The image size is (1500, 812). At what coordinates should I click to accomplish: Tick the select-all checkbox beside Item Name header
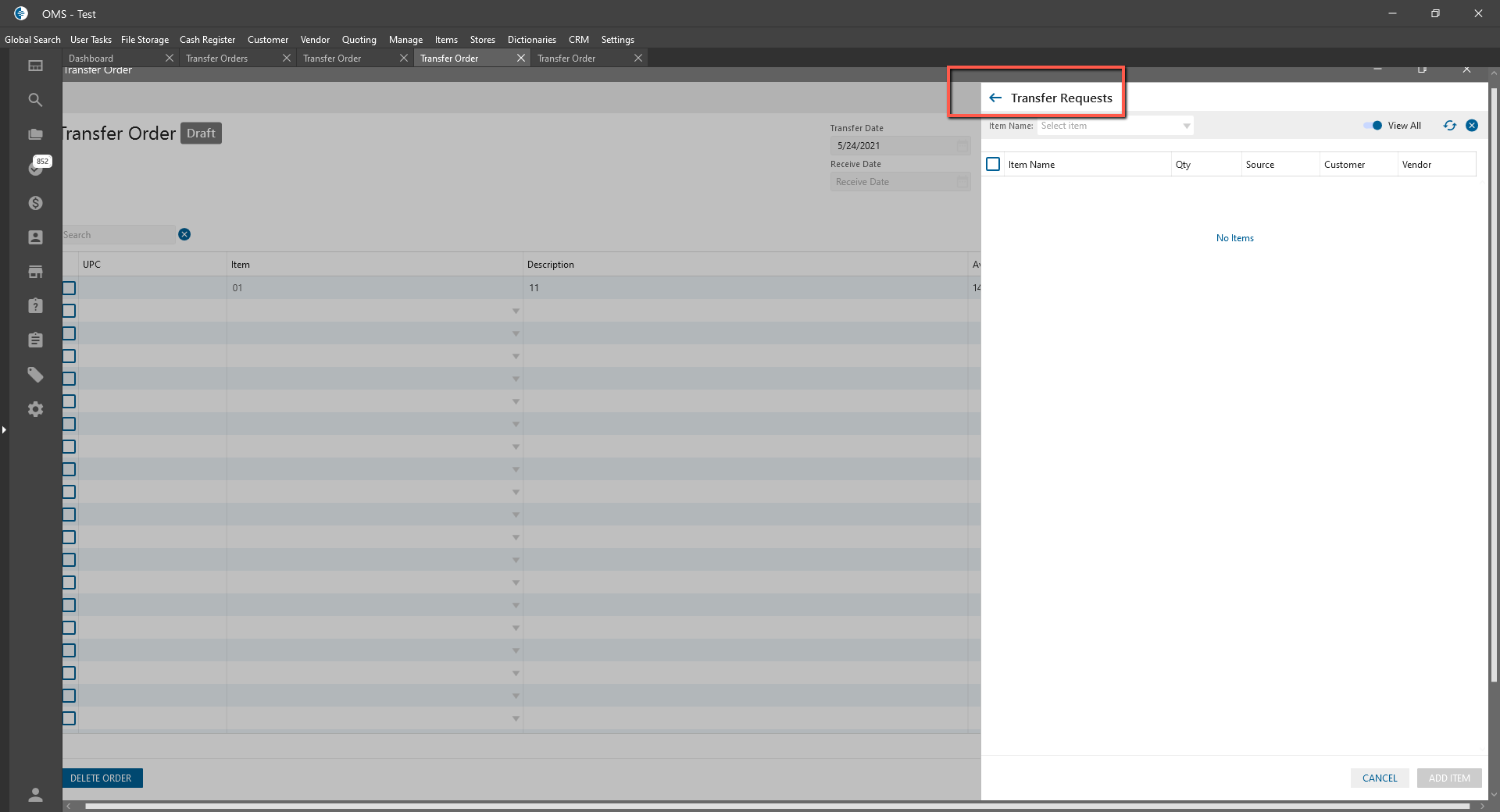(x=993, y=164)
